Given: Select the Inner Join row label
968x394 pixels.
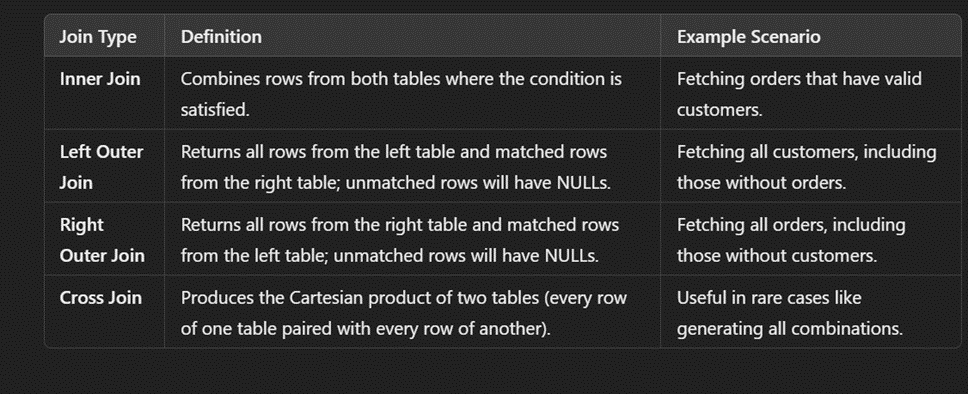Looking at the screenshot, I should 100,79.
